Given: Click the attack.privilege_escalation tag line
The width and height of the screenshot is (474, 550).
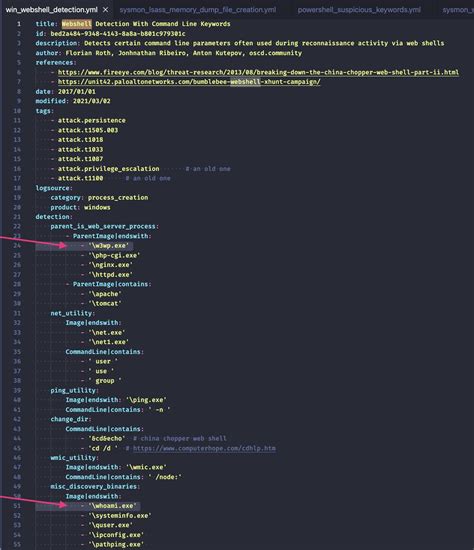Looking at the screenshot, I should click(x=108, y=169).
